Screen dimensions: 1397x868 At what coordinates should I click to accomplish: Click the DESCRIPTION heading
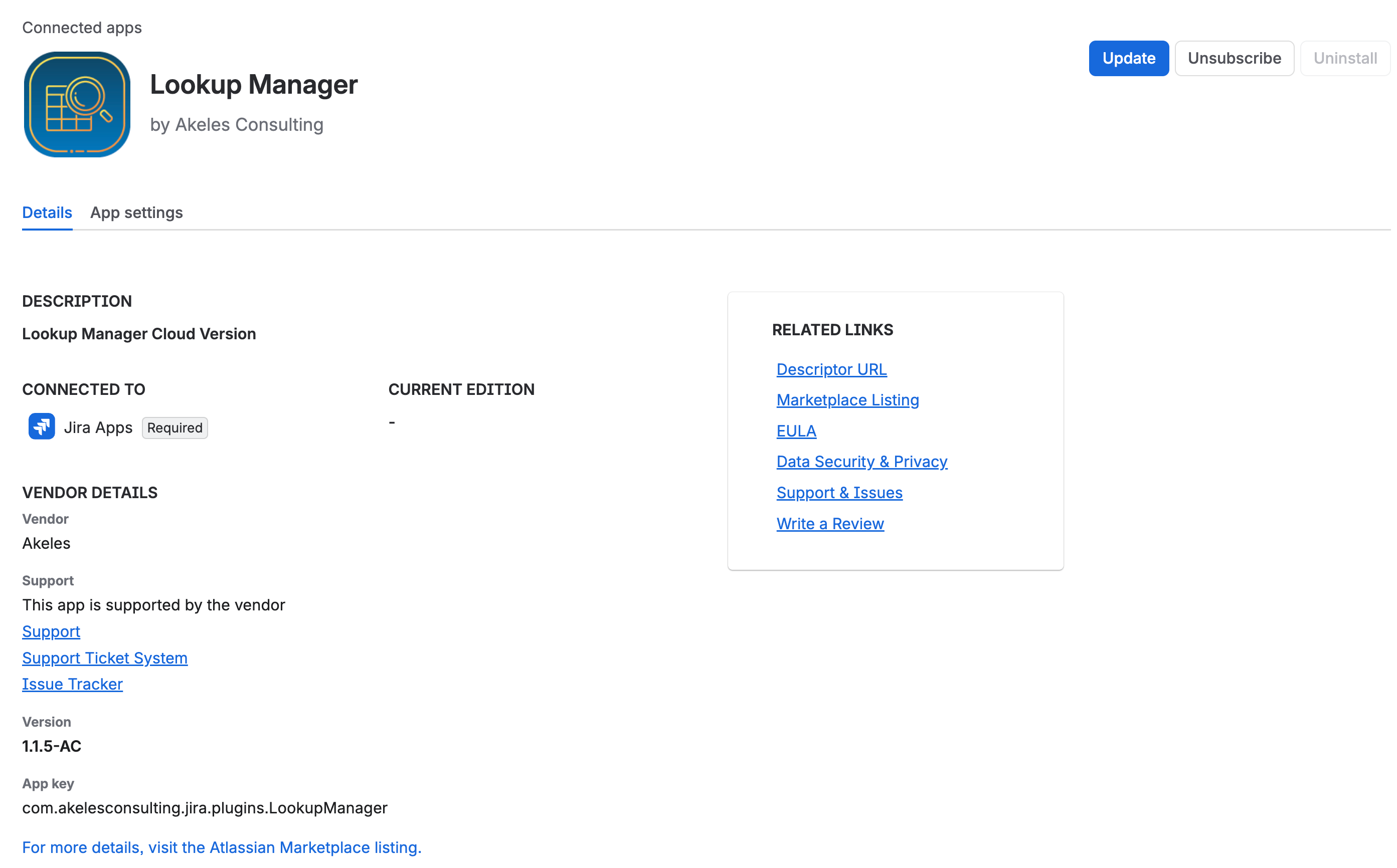77,301
